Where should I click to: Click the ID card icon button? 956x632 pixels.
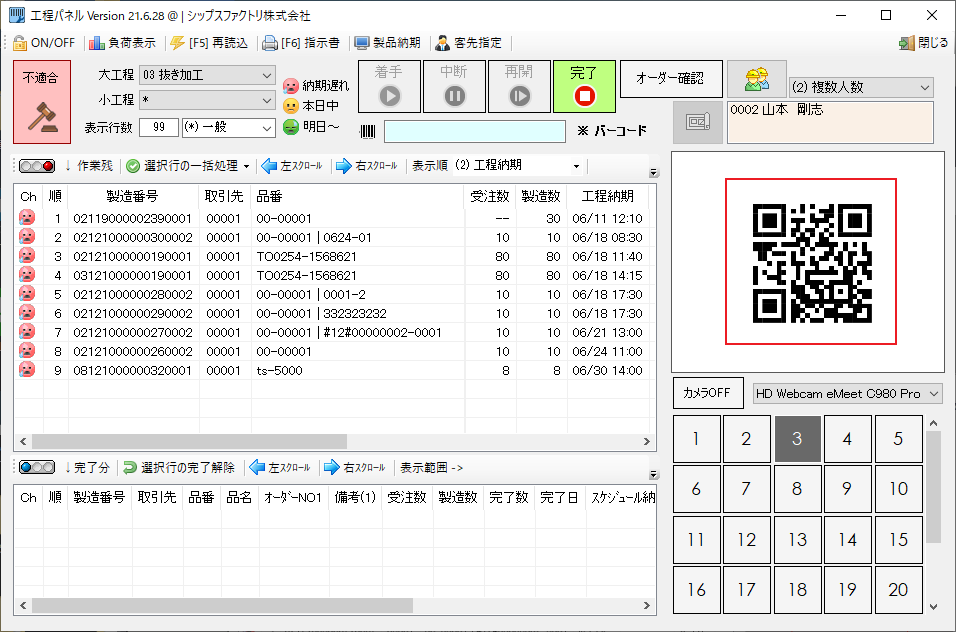698,122
